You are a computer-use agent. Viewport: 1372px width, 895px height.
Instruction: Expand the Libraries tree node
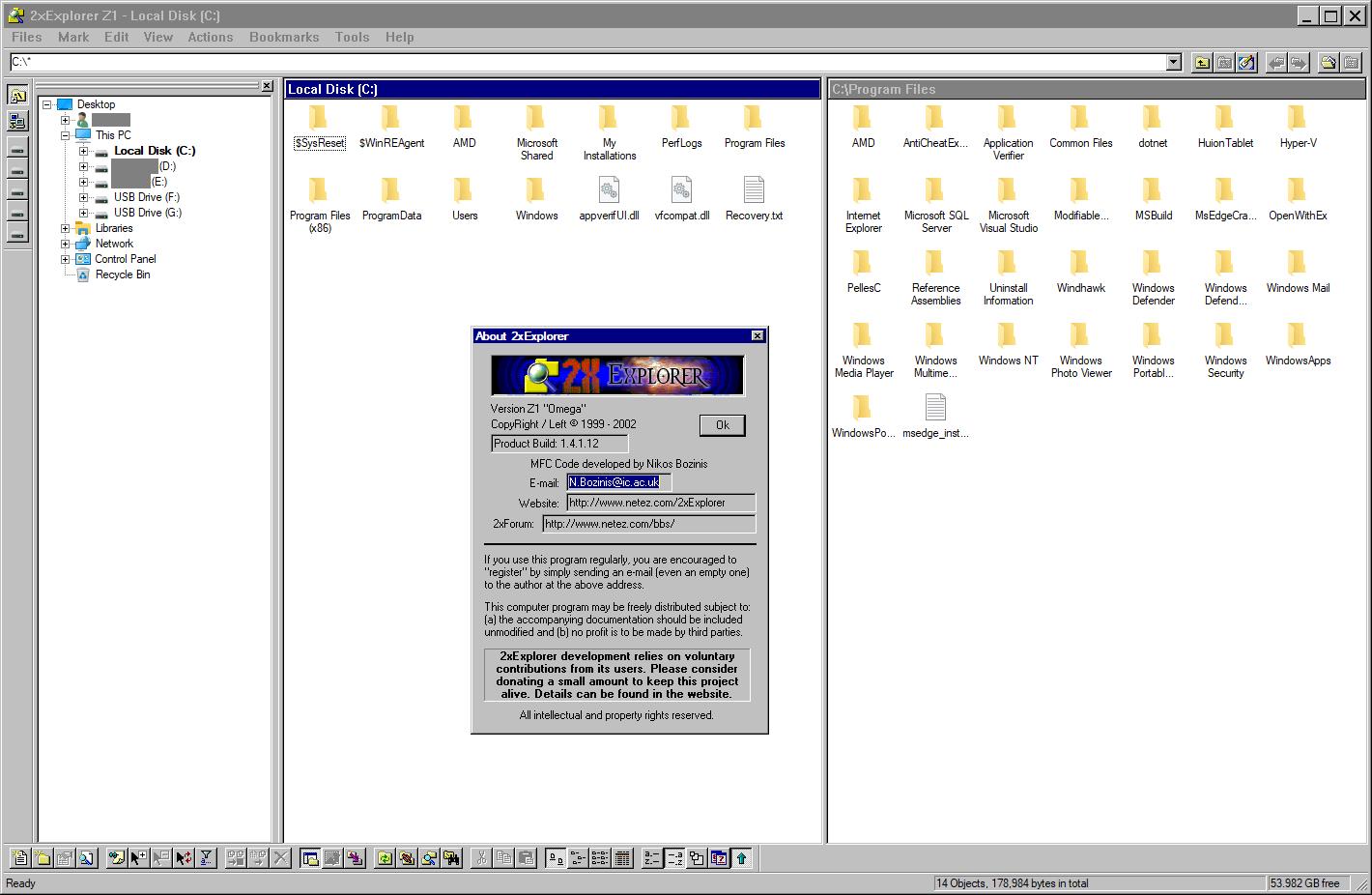(x=66, y=228)
